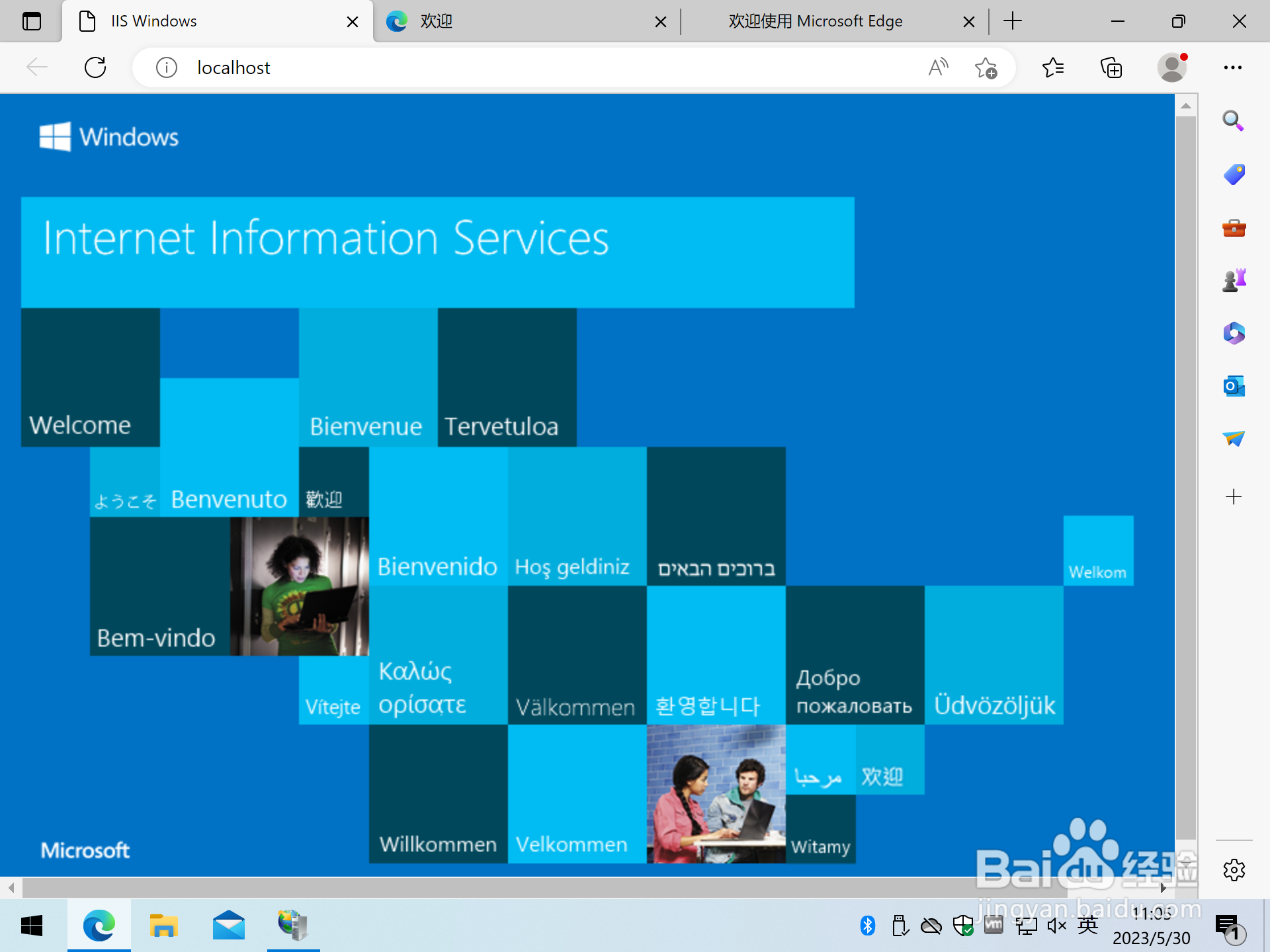Close the 欢迎 tab
The image size is (1270, 952).
point(660,22)
